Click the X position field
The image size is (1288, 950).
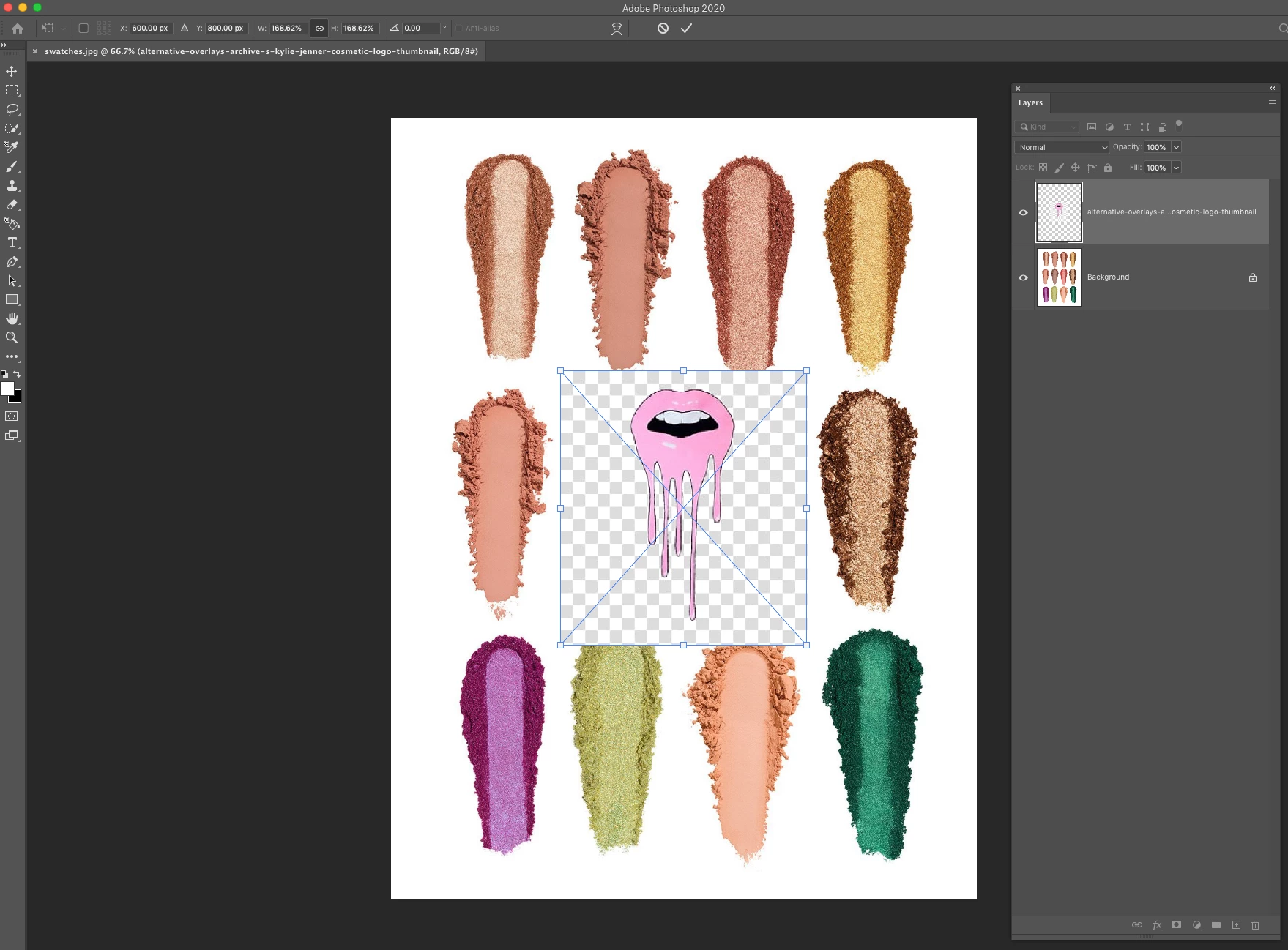(x=150, y=29)
